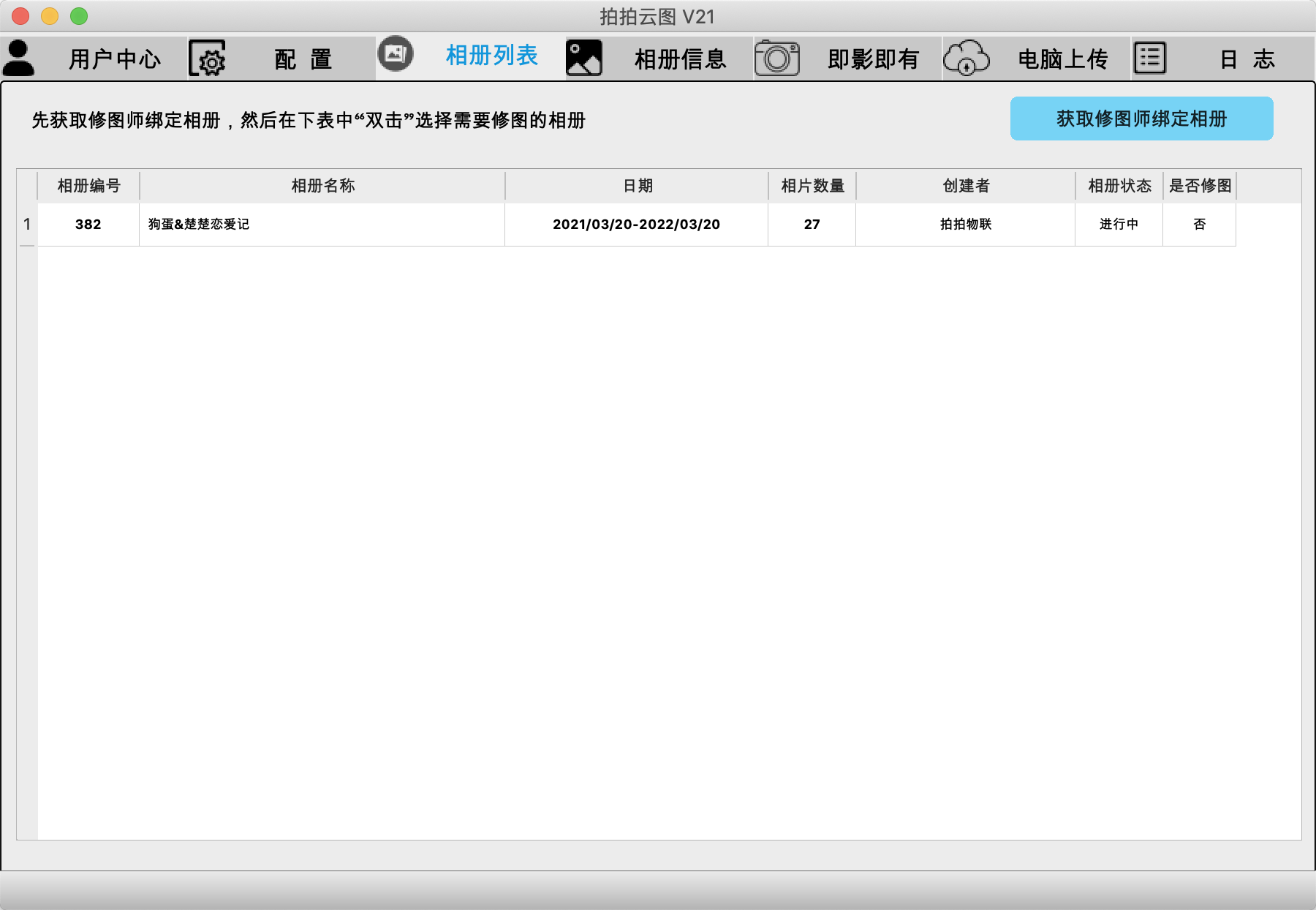Click the 否 cell under 是否修图

point(1199,225)
